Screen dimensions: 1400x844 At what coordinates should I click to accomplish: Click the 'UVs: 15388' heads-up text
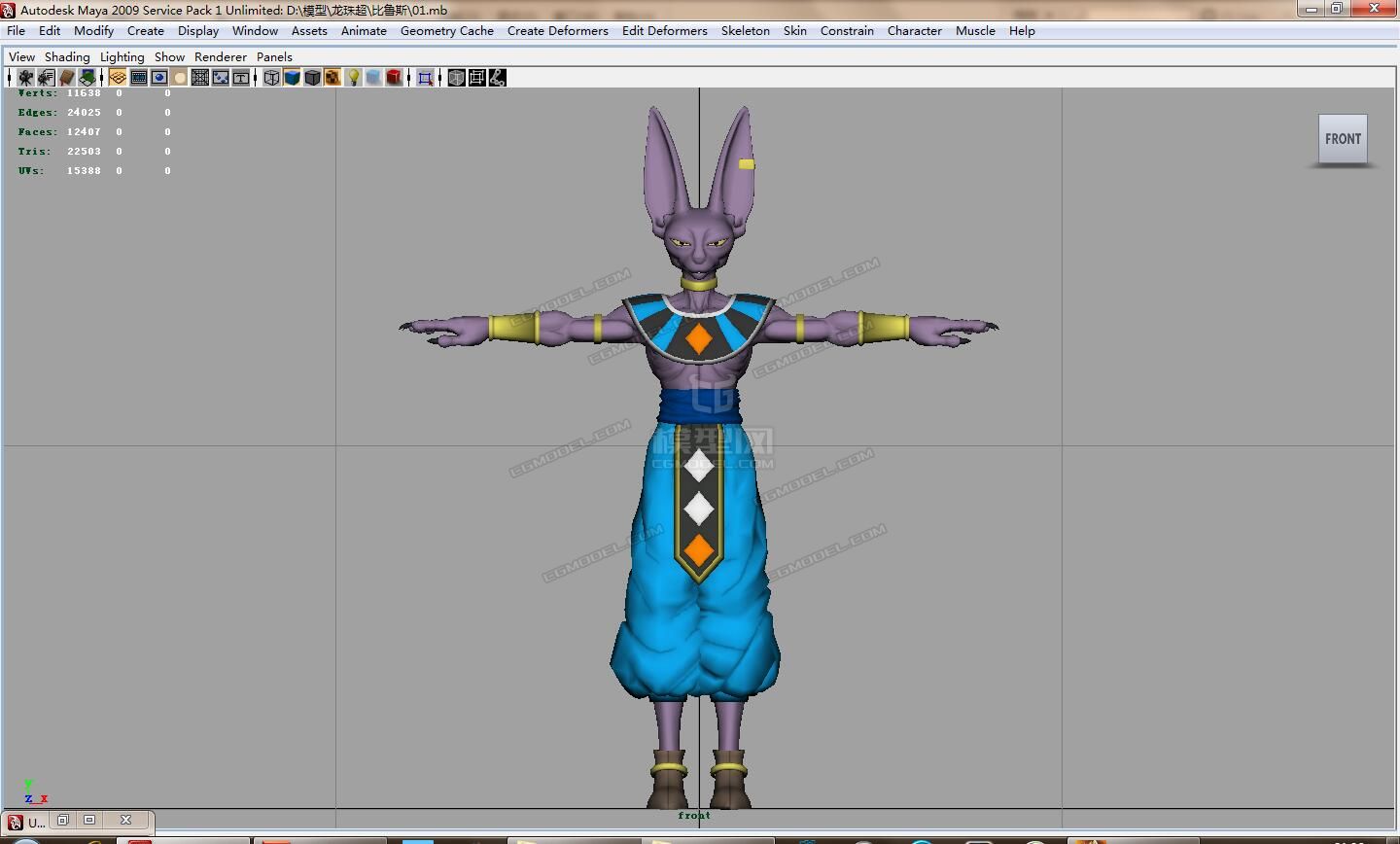coord(59,171)
